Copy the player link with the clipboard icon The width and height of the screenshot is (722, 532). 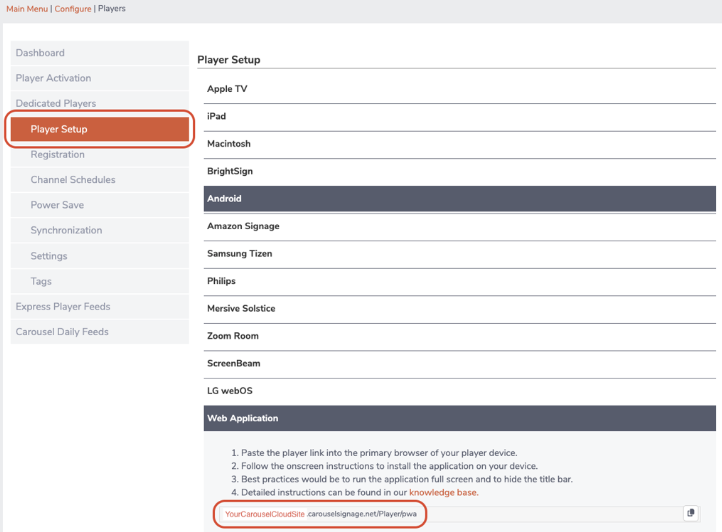tap(690, 513)
